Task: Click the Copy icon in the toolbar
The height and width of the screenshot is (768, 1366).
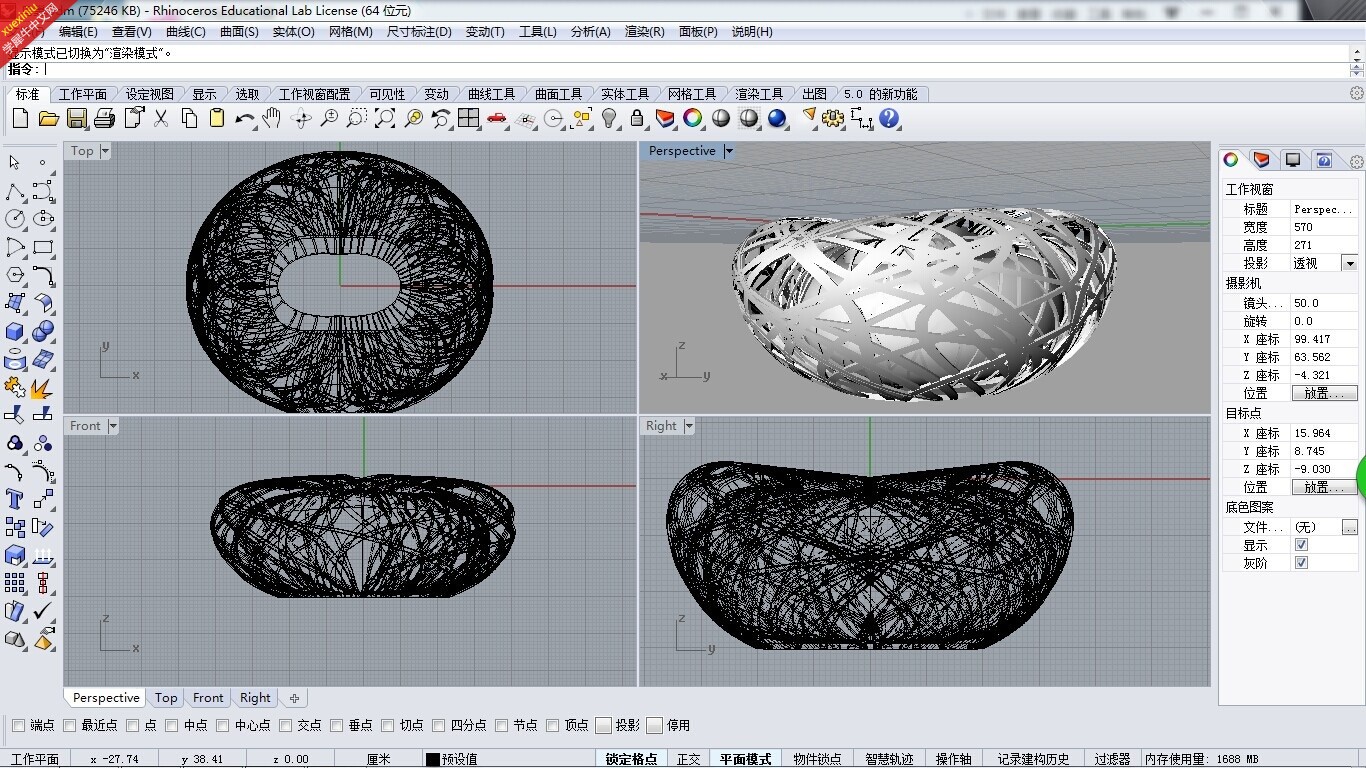Action: [189, 118]
